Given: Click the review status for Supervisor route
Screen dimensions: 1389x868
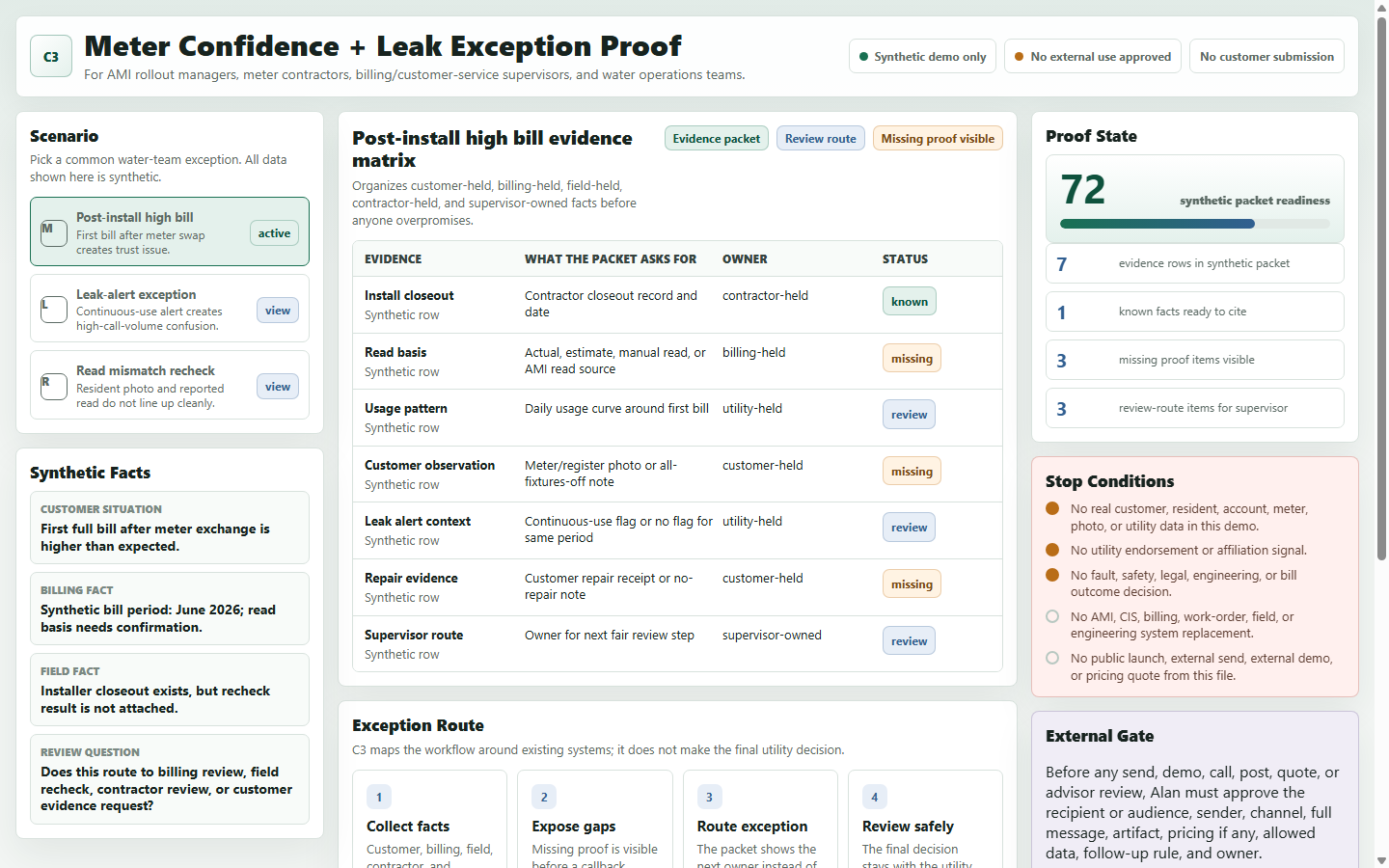Looking at the screenshot, I should [909, 641].
